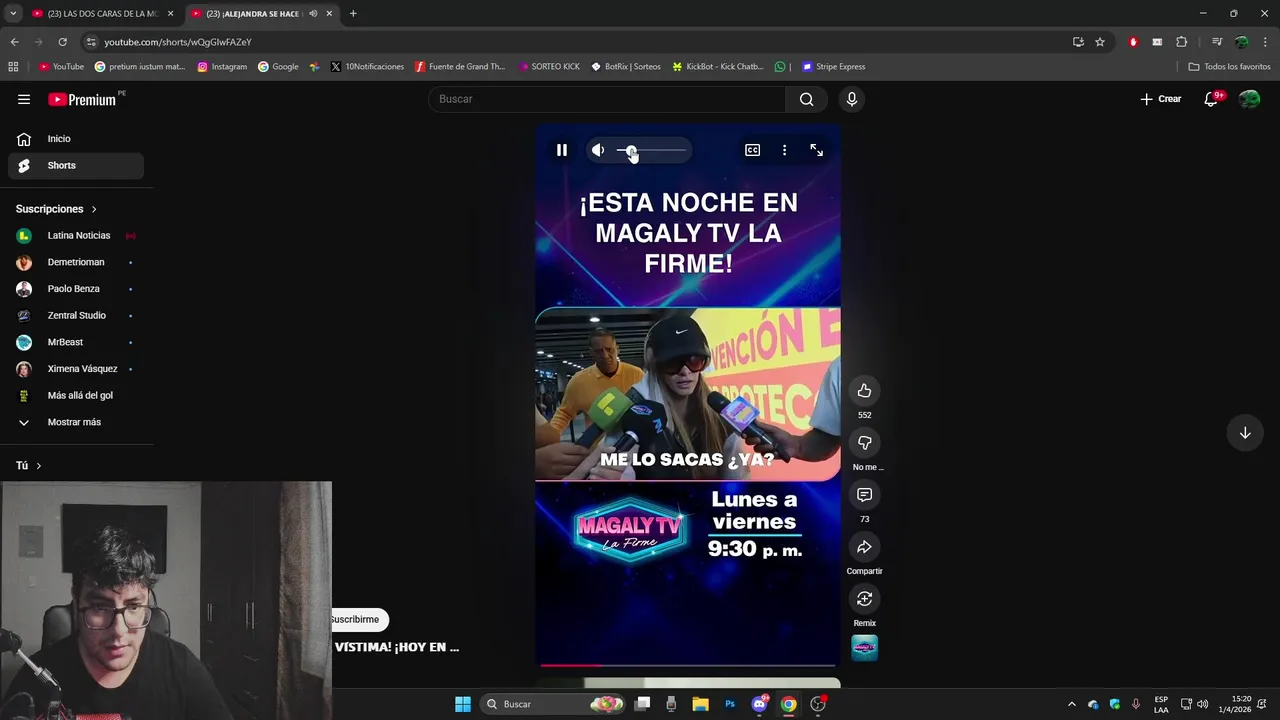The width and height of the screenshot is (1280, 720).
Task: Open the Magaly TV sound thumbnail
Action: [865, 648]
